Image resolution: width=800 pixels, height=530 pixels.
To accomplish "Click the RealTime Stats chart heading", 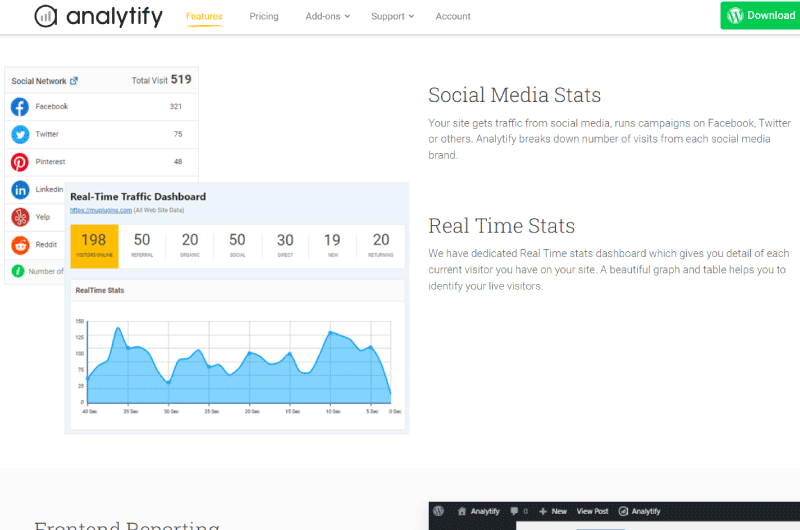I will click(99, 290).
